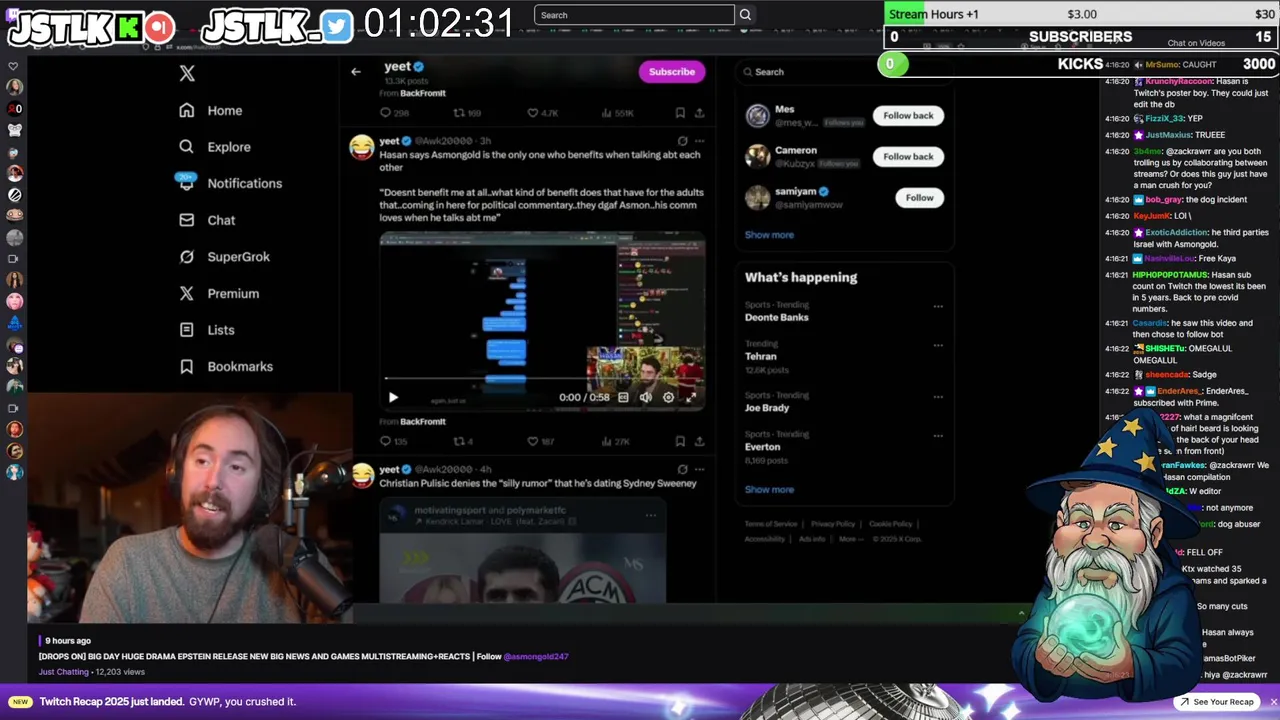1280x720 pixels.
Task: Open the Just Chatting category link
Action: [64, 672]
